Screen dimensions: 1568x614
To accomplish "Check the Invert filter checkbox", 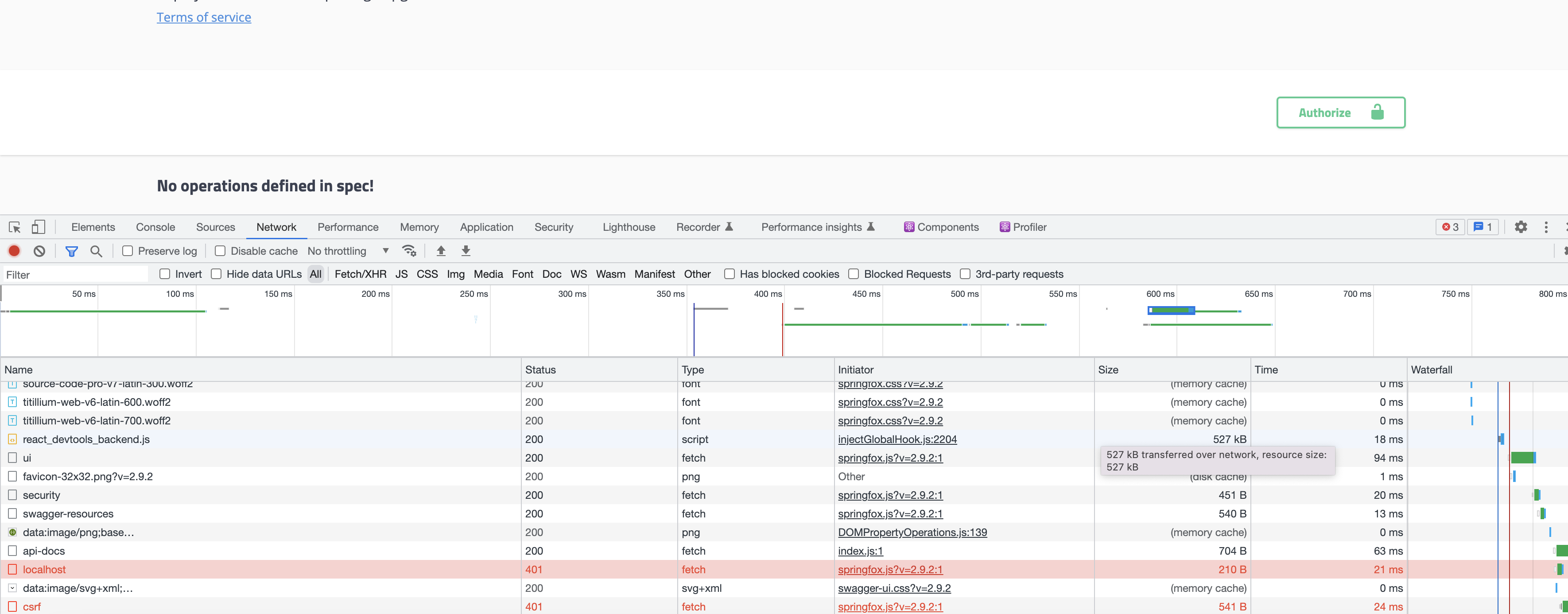I will pos(164,274).
